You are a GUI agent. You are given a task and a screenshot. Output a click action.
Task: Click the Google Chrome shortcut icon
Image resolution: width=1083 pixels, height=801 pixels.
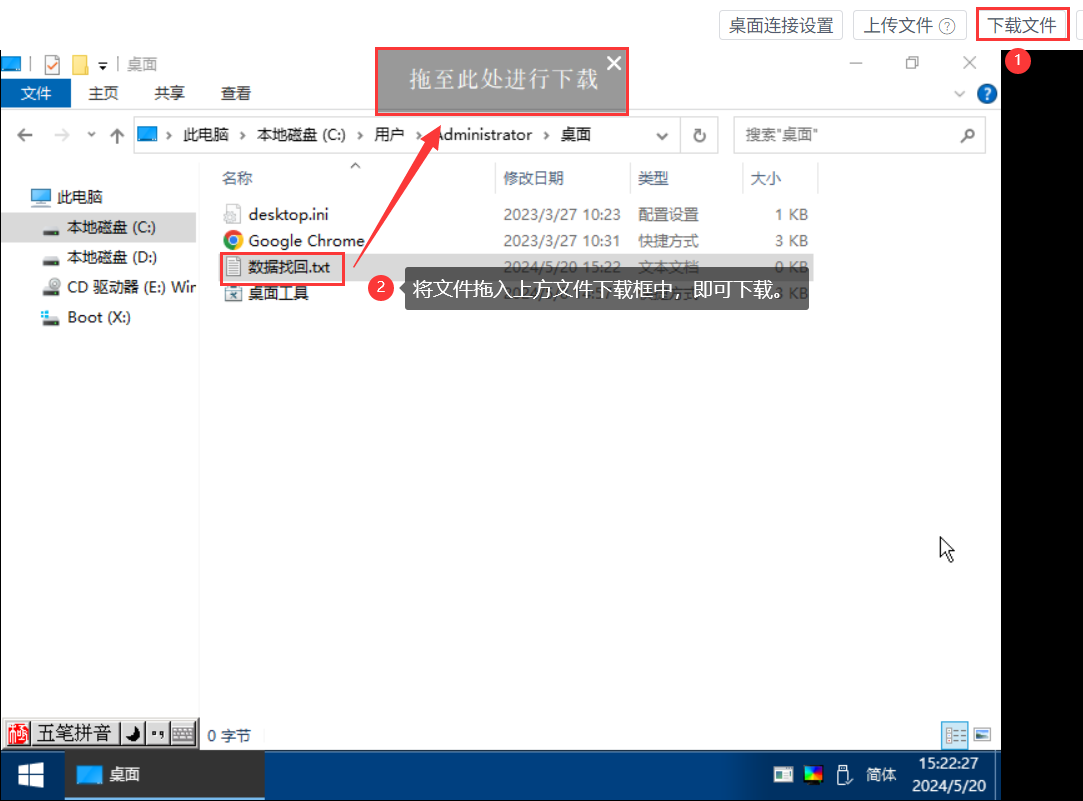[x=233, y=240]
